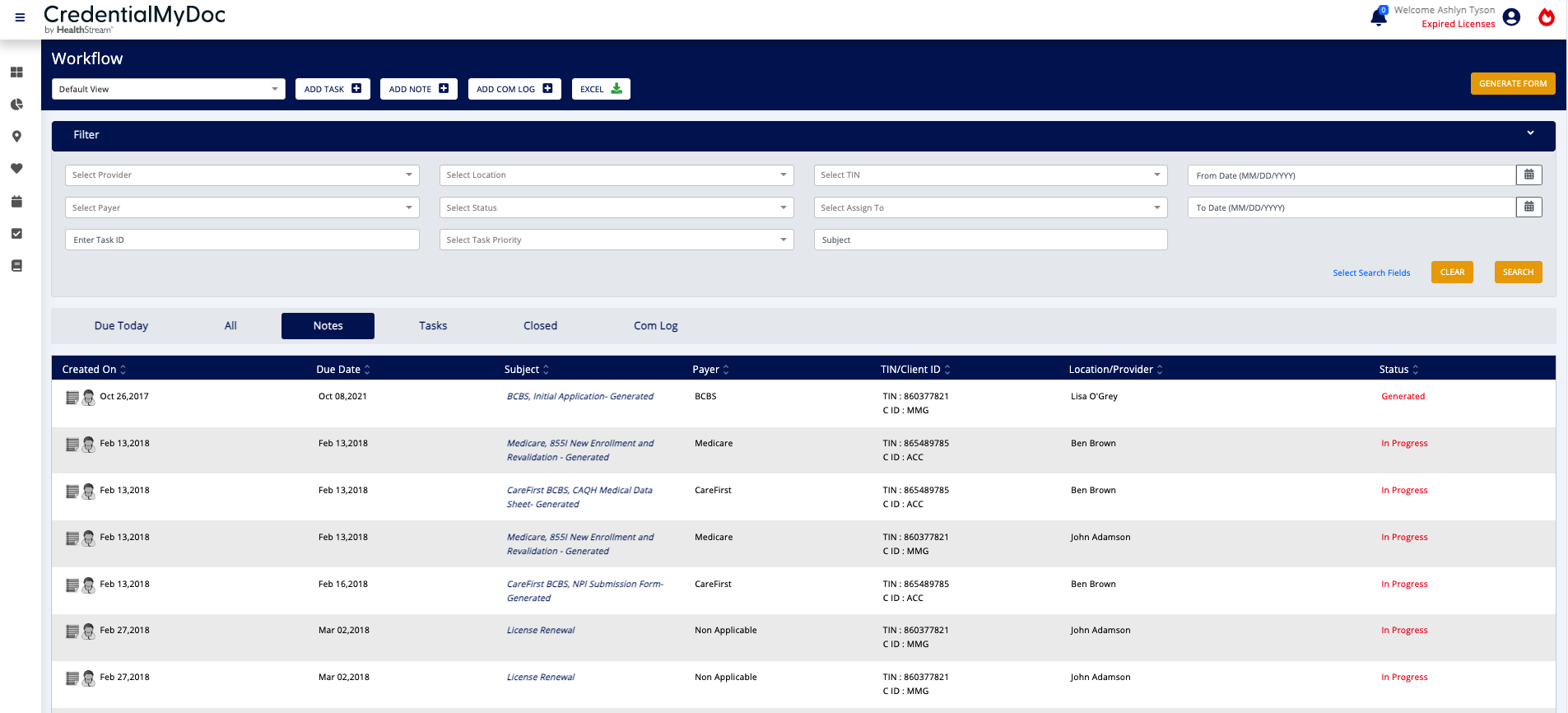1568x713 pixels.
Task: Open the checkbox tasks sidebar icon
Action: (x=16, y=234)
